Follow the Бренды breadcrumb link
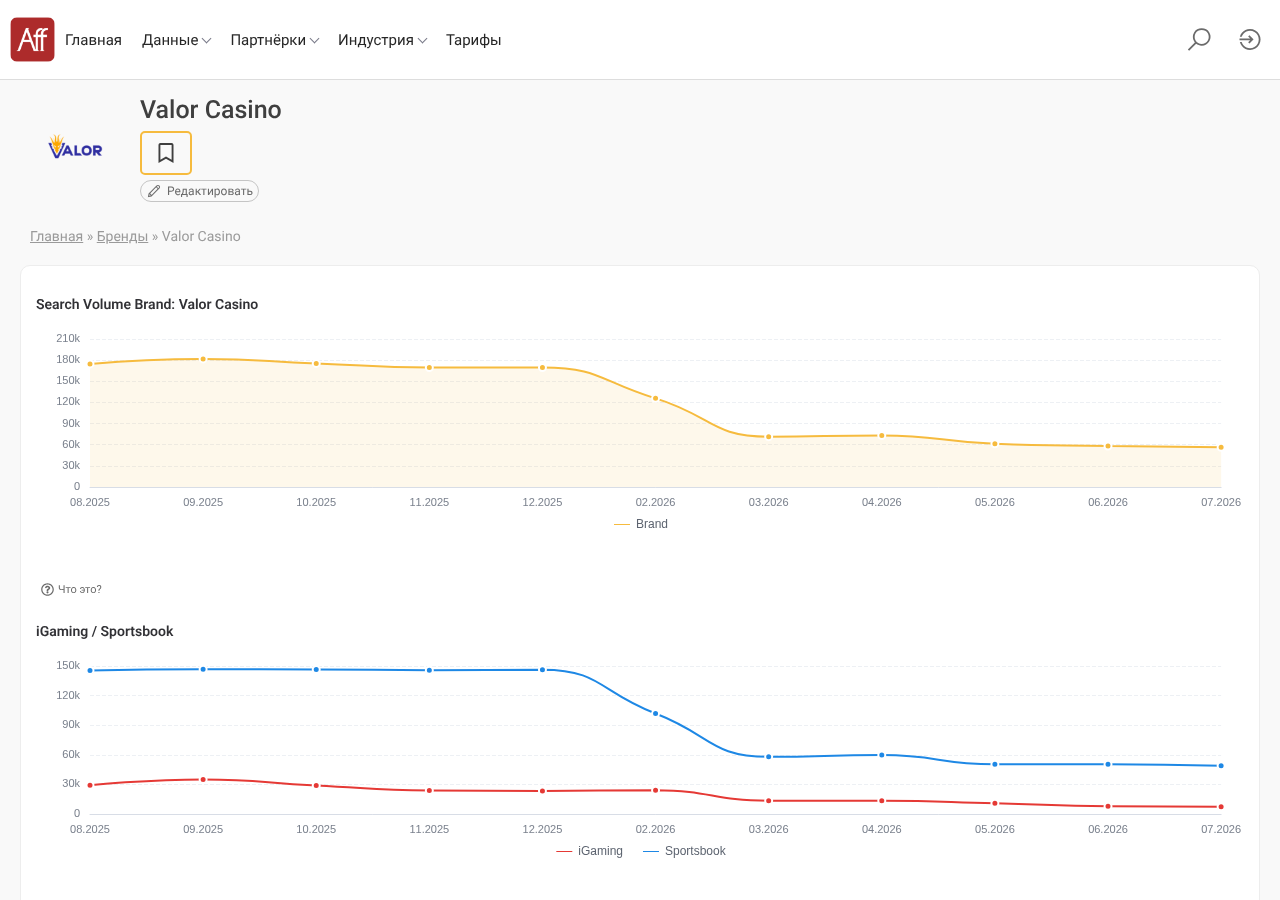 (122, 237)
